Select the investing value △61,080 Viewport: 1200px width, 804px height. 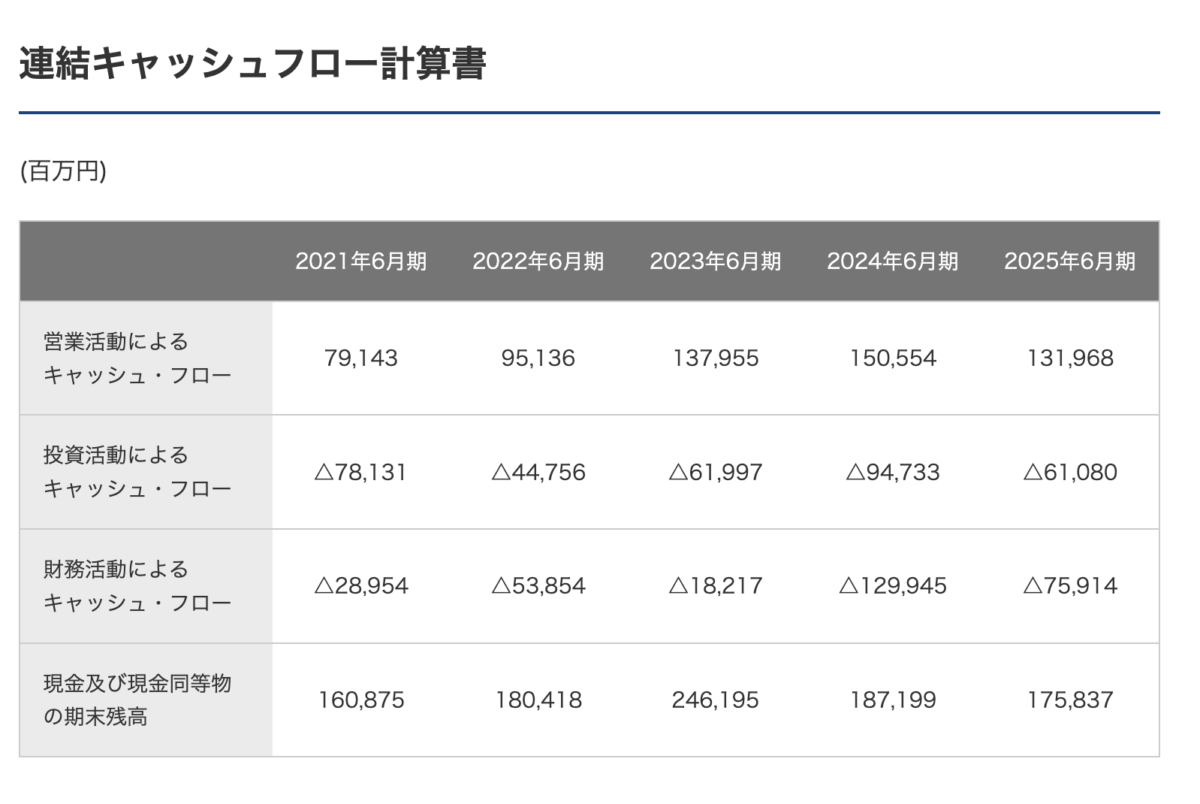(x=1070, y=472)
